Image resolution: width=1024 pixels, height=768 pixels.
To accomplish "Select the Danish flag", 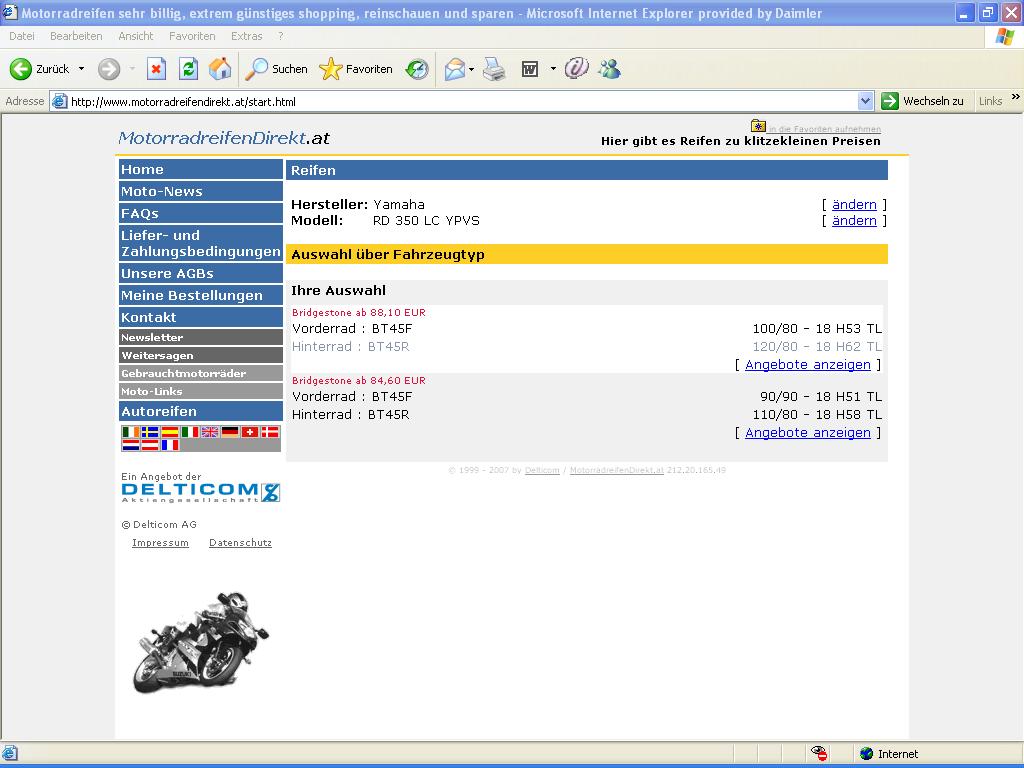I will click(270, 432).
